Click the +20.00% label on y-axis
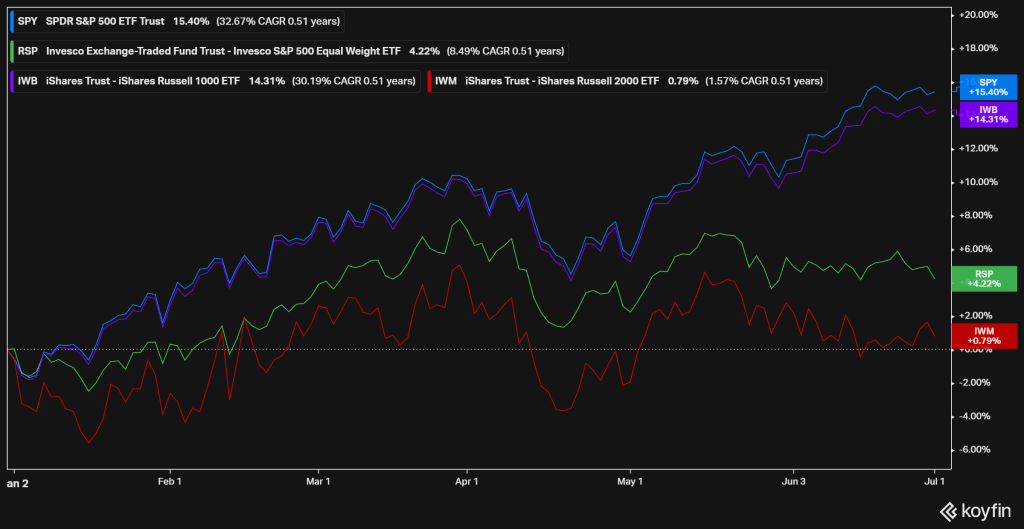This screenshot has height=529, width=1024. click(978, 15)
